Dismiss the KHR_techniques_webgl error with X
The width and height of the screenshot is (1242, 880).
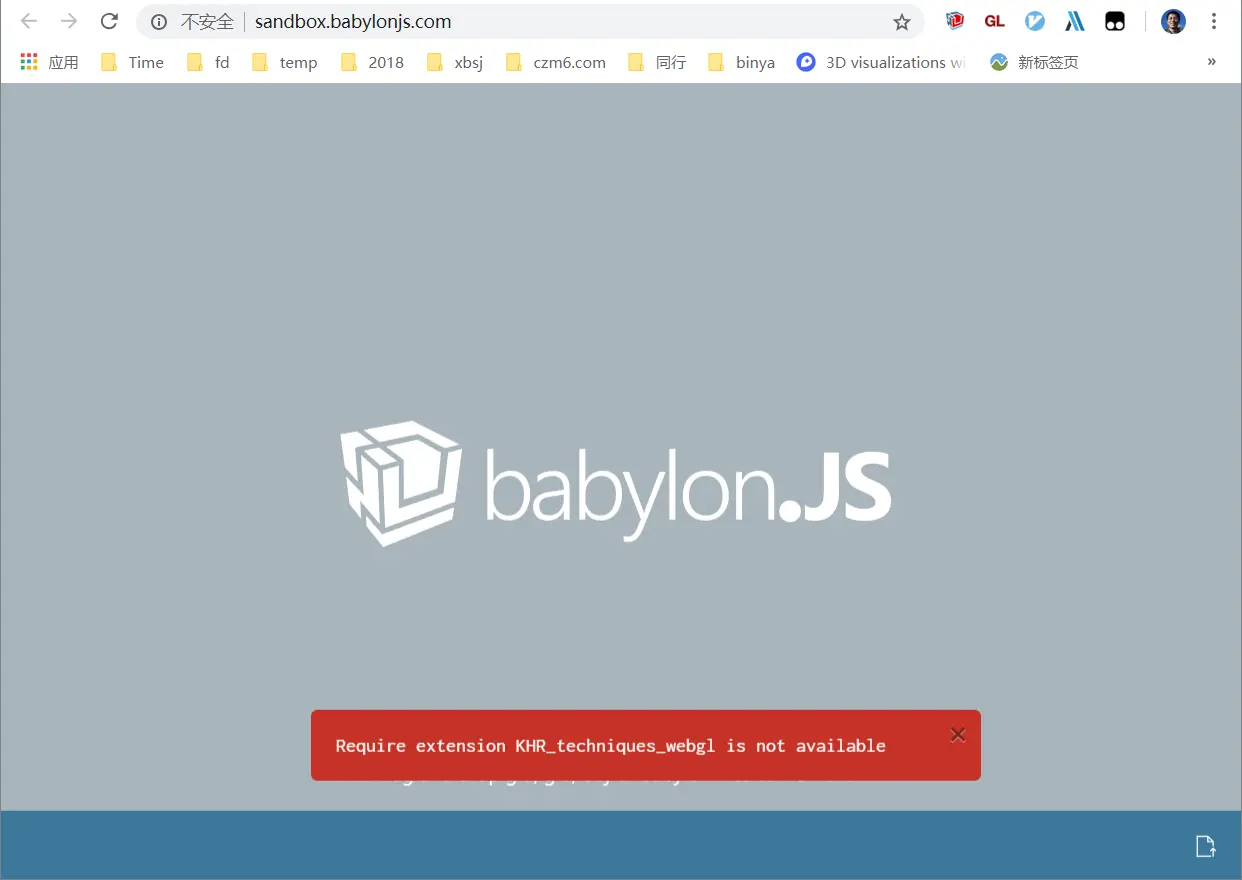coord(958,735)
